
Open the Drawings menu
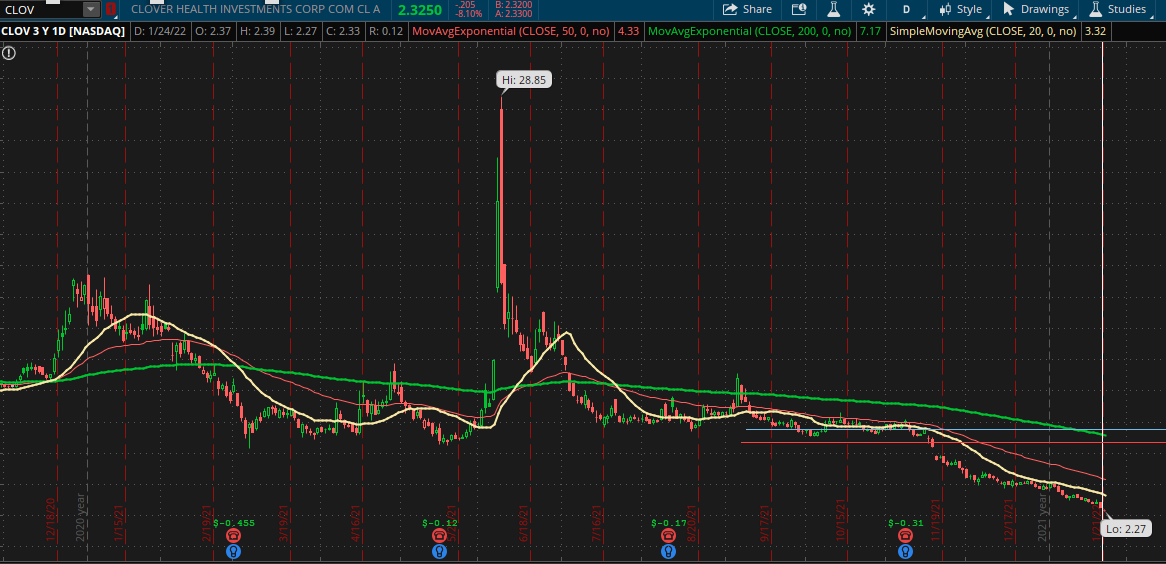1036,10
